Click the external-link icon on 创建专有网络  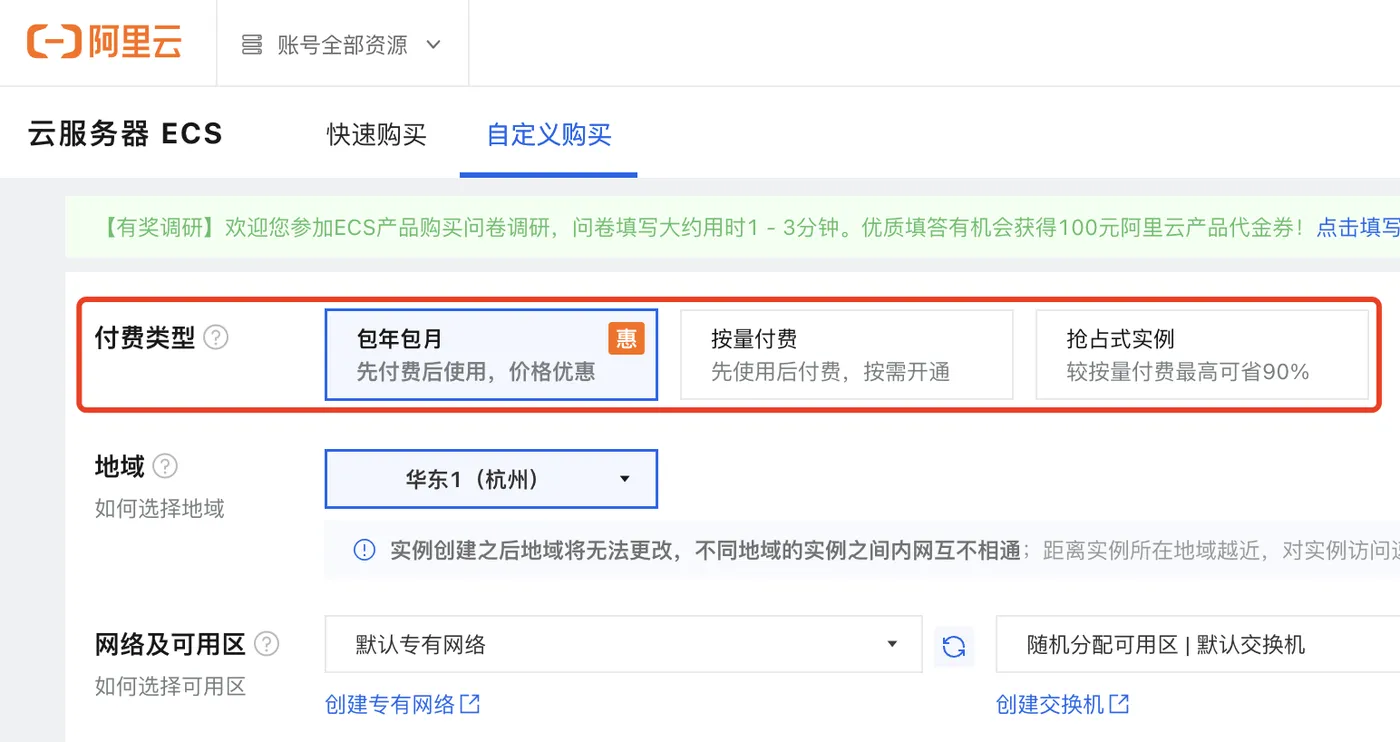pos(472,704)
